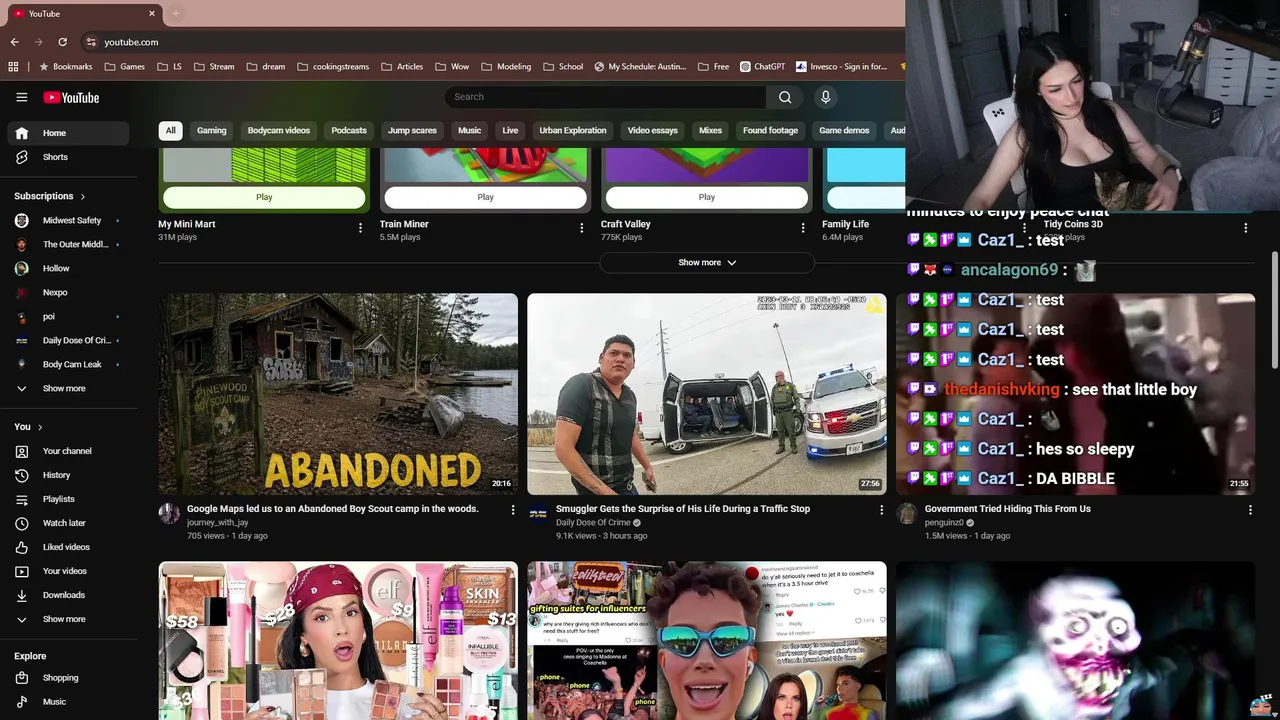
Task: Select the Gaming filter chip
Action: [x=211, y=130]
